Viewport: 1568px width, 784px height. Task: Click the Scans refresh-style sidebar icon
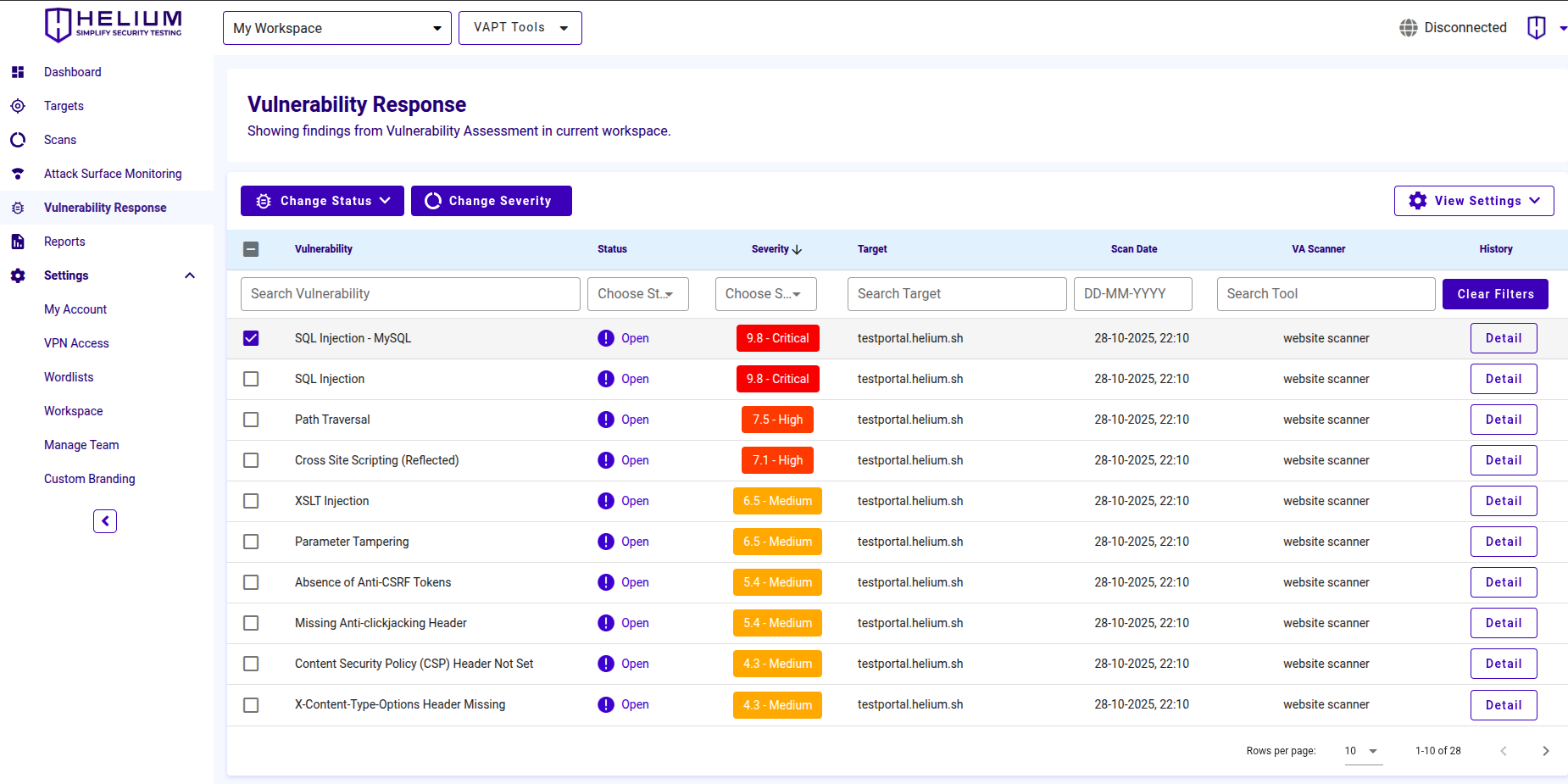18,140
